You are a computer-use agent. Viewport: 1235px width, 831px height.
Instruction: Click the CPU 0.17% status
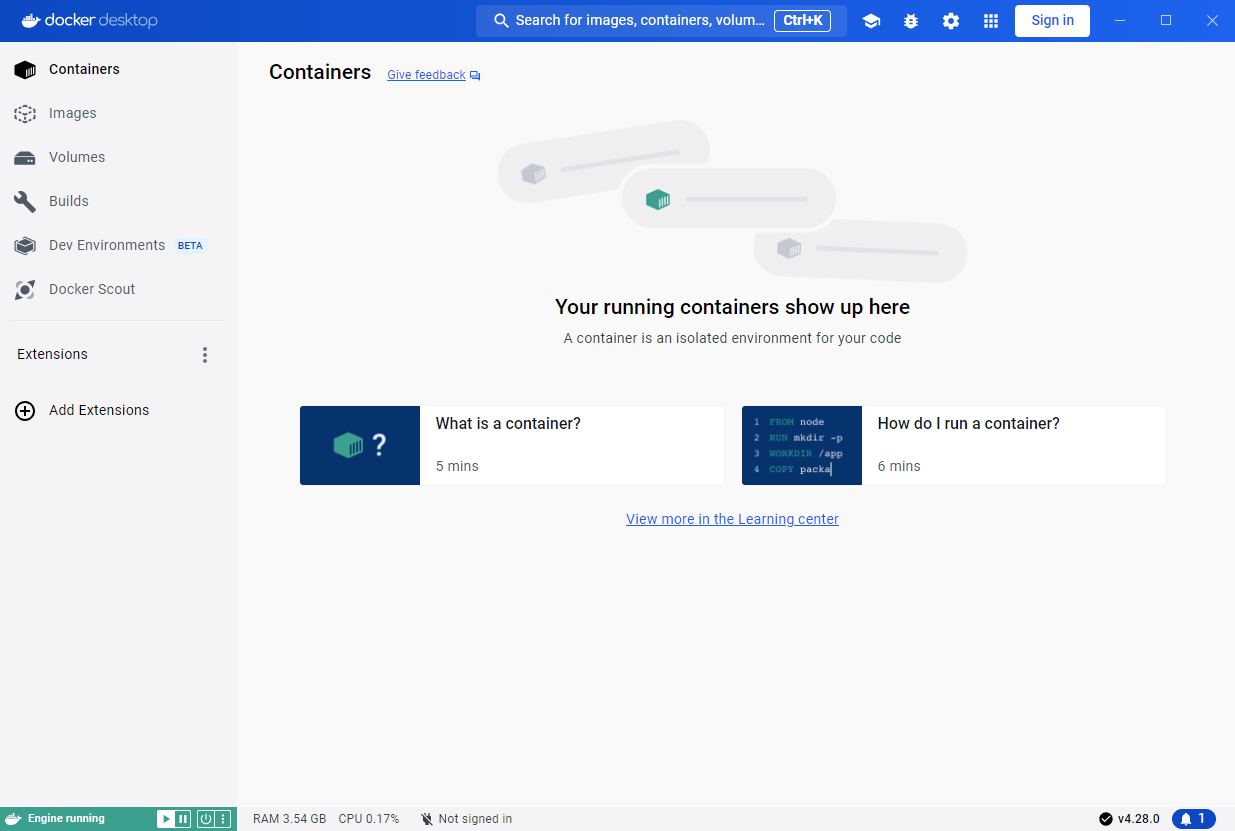coord(369,819)
